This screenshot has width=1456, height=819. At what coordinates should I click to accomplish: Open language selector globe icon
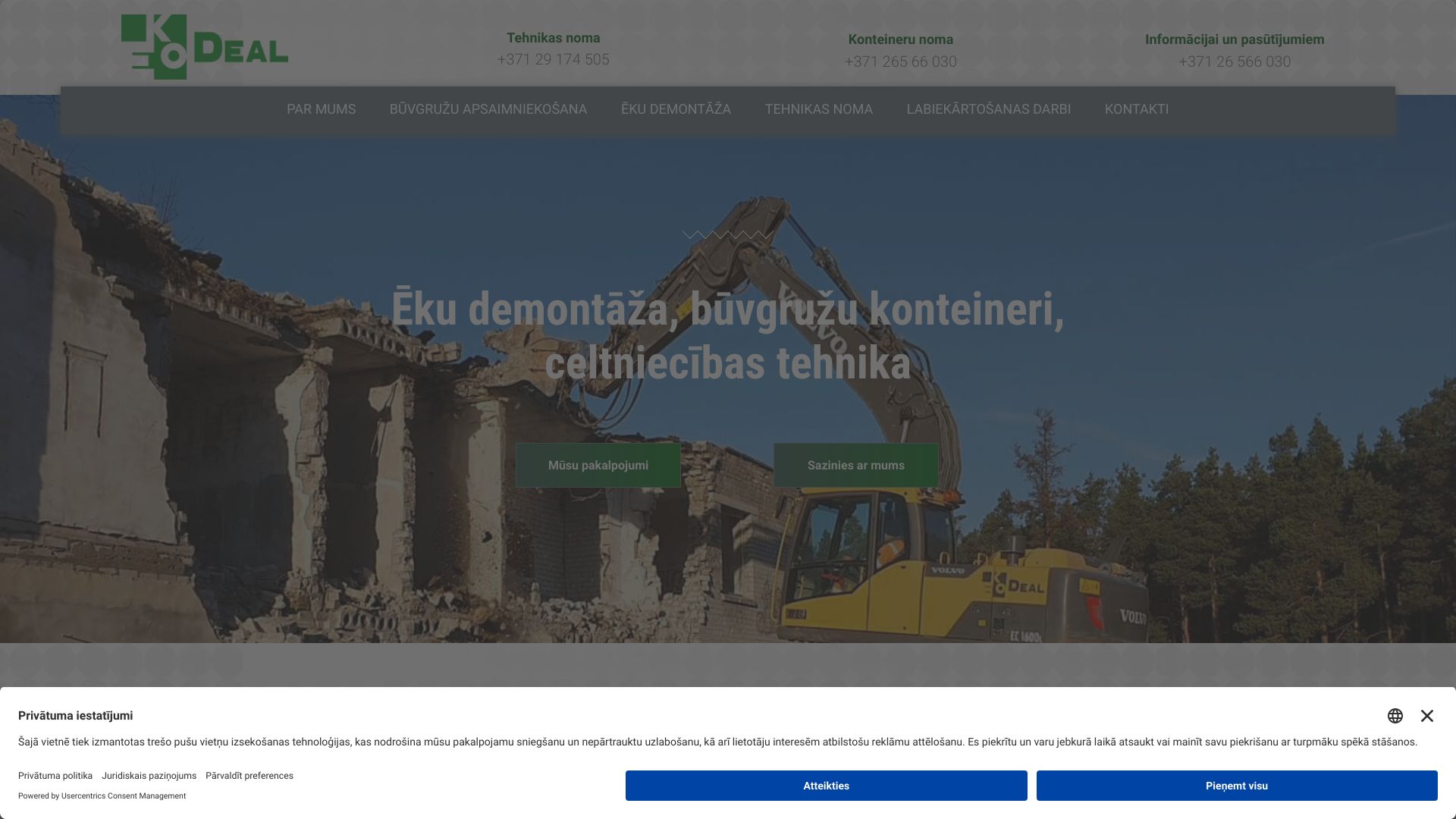pyautogui.click(x=1395, y=716)
